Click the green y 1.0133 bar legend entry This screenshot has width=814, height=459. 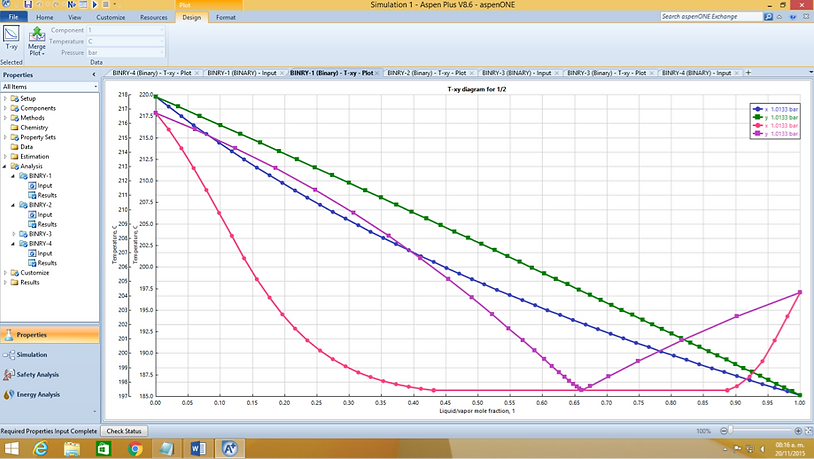tap(776, 117)
